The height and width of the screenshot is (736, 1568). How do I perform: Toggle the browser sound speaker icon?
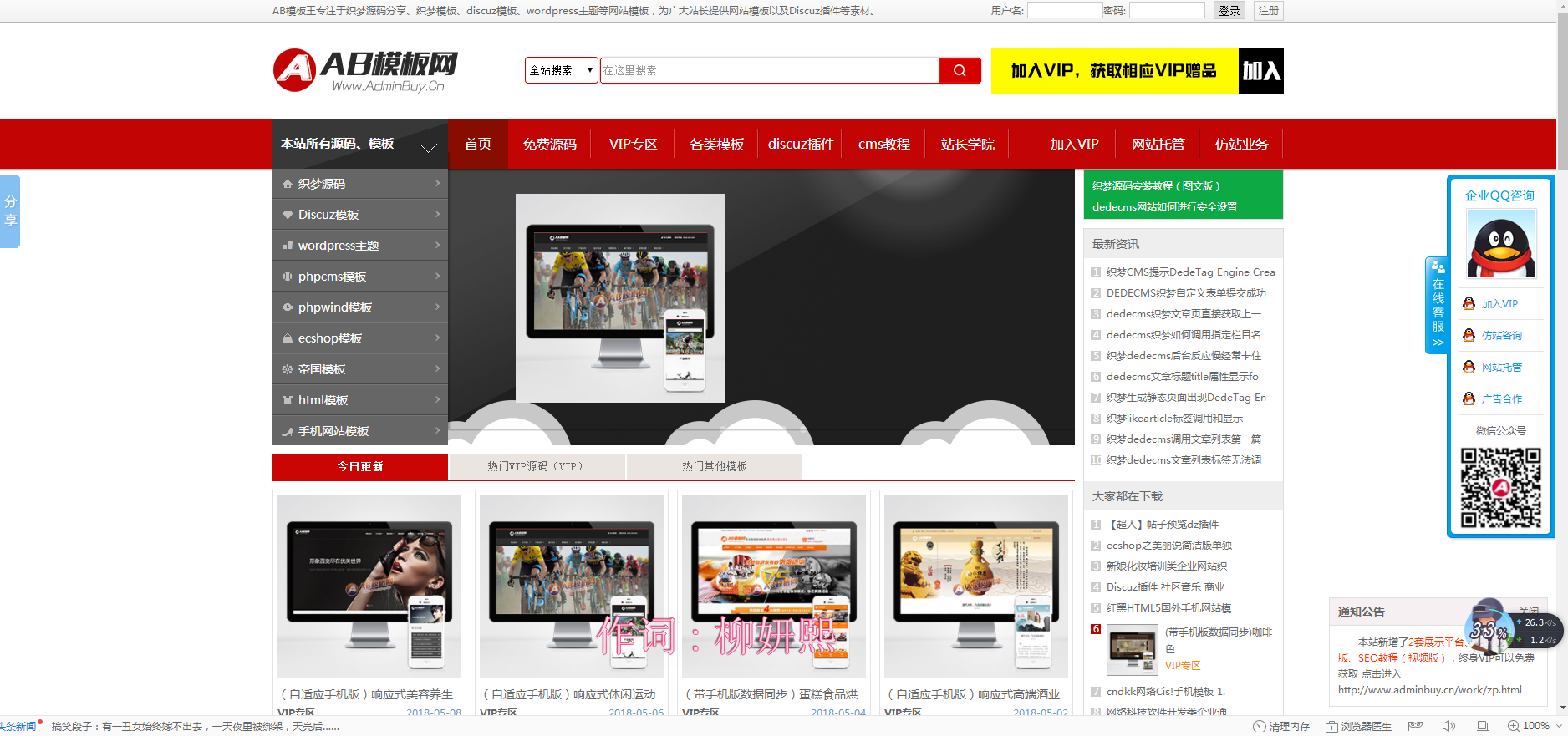point(1448,726)
